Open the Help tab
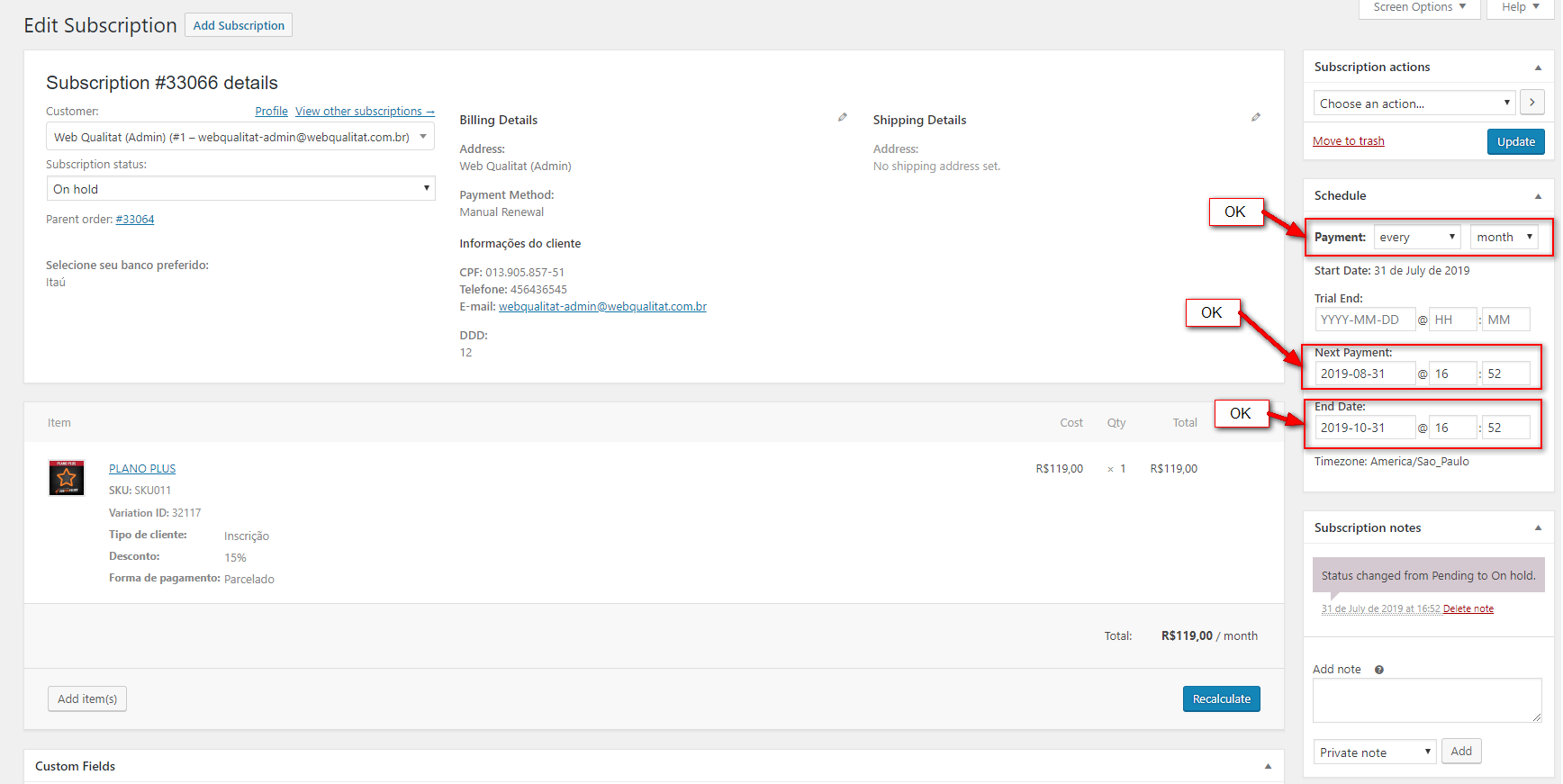The height and width of the screenshot is (784, 1563). pyautogui.click(x=1520, y=7)
